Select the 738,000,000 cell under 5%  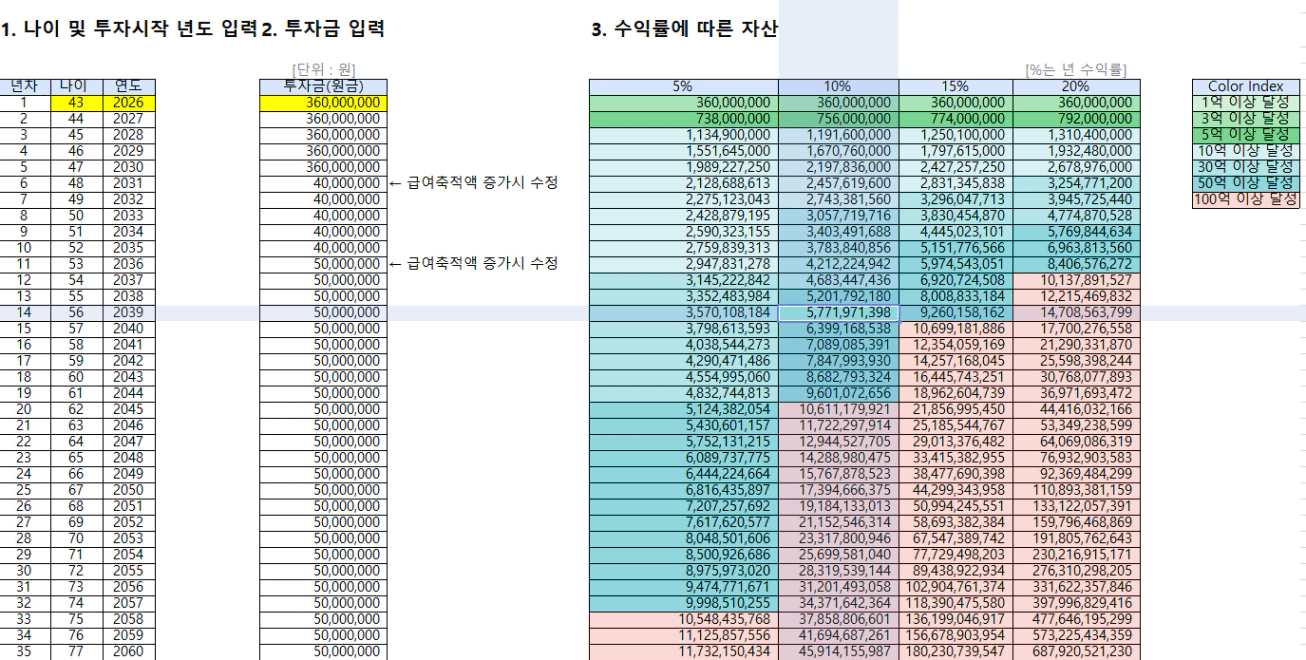683,118
